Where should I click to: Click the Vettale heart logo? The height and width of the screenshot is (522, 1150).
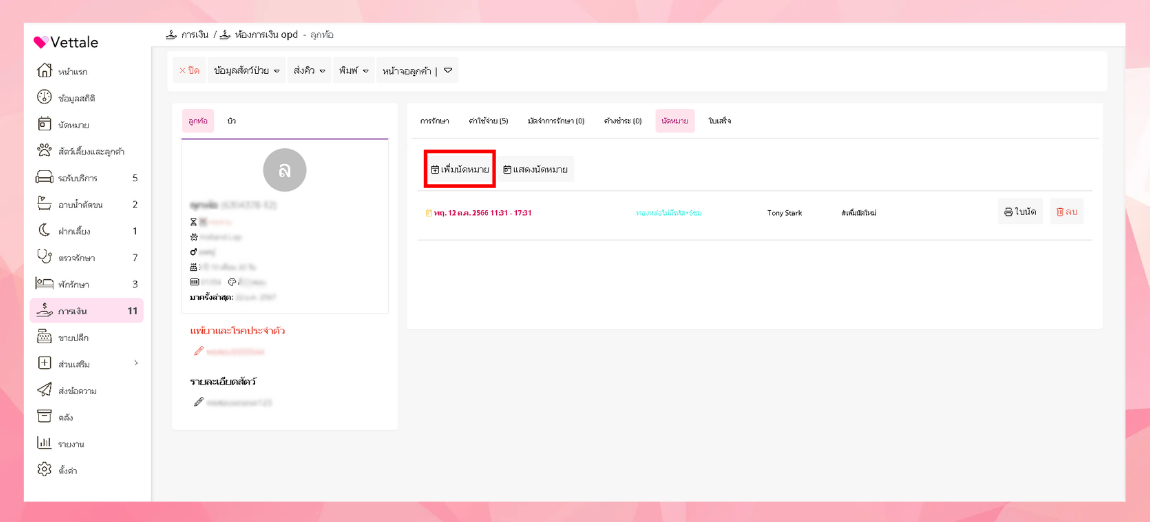(41, 43)
